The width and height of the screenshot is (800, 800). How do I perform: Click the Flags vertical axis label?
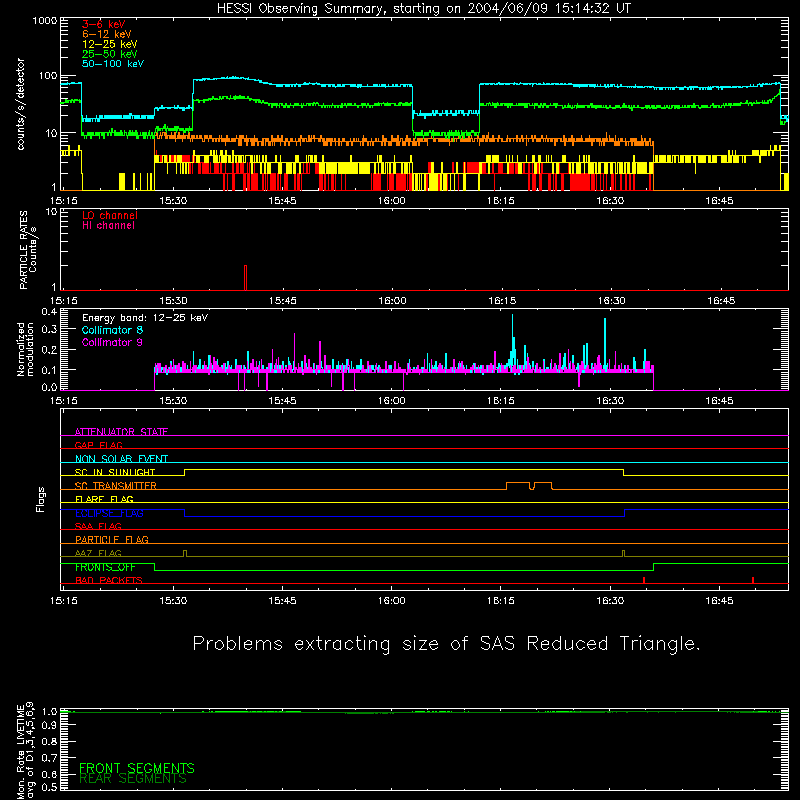pyautogui.click(x=41, y=499)
